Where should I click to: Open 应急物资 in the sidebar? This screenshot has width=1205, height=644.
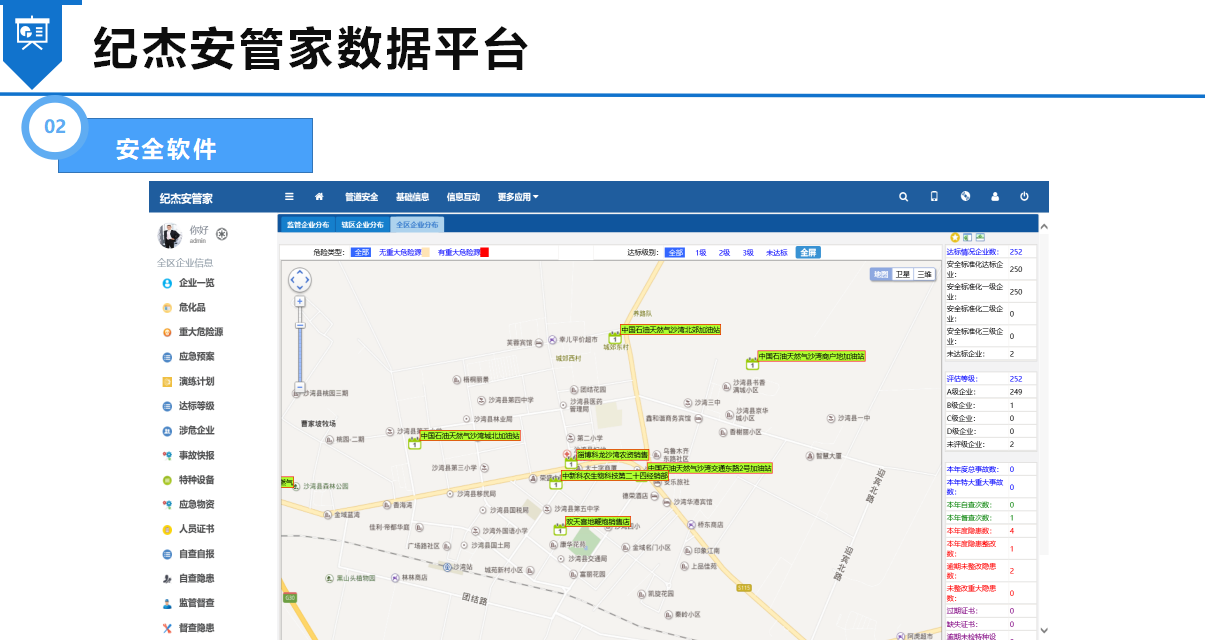coord(196,505)
